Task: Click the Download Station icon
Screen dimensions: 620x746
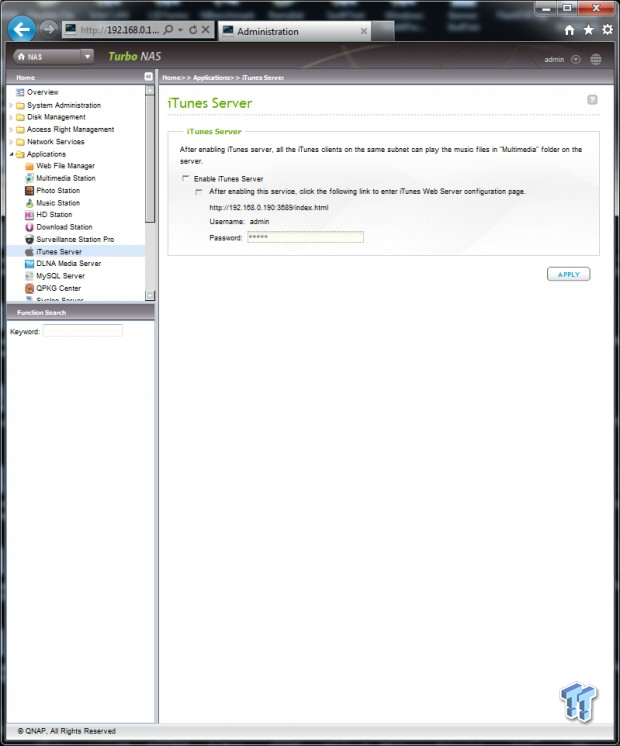Action: (29, 227)
